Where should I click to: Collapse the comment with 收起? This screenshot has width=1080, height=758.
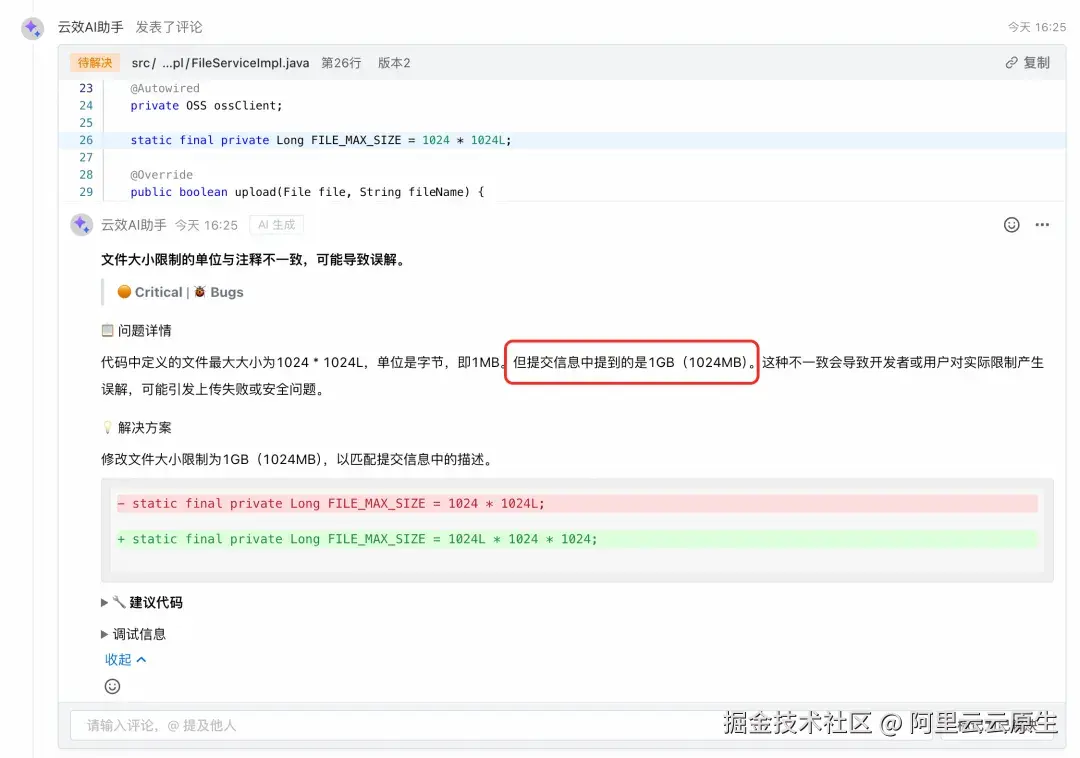tap(125, 660)
